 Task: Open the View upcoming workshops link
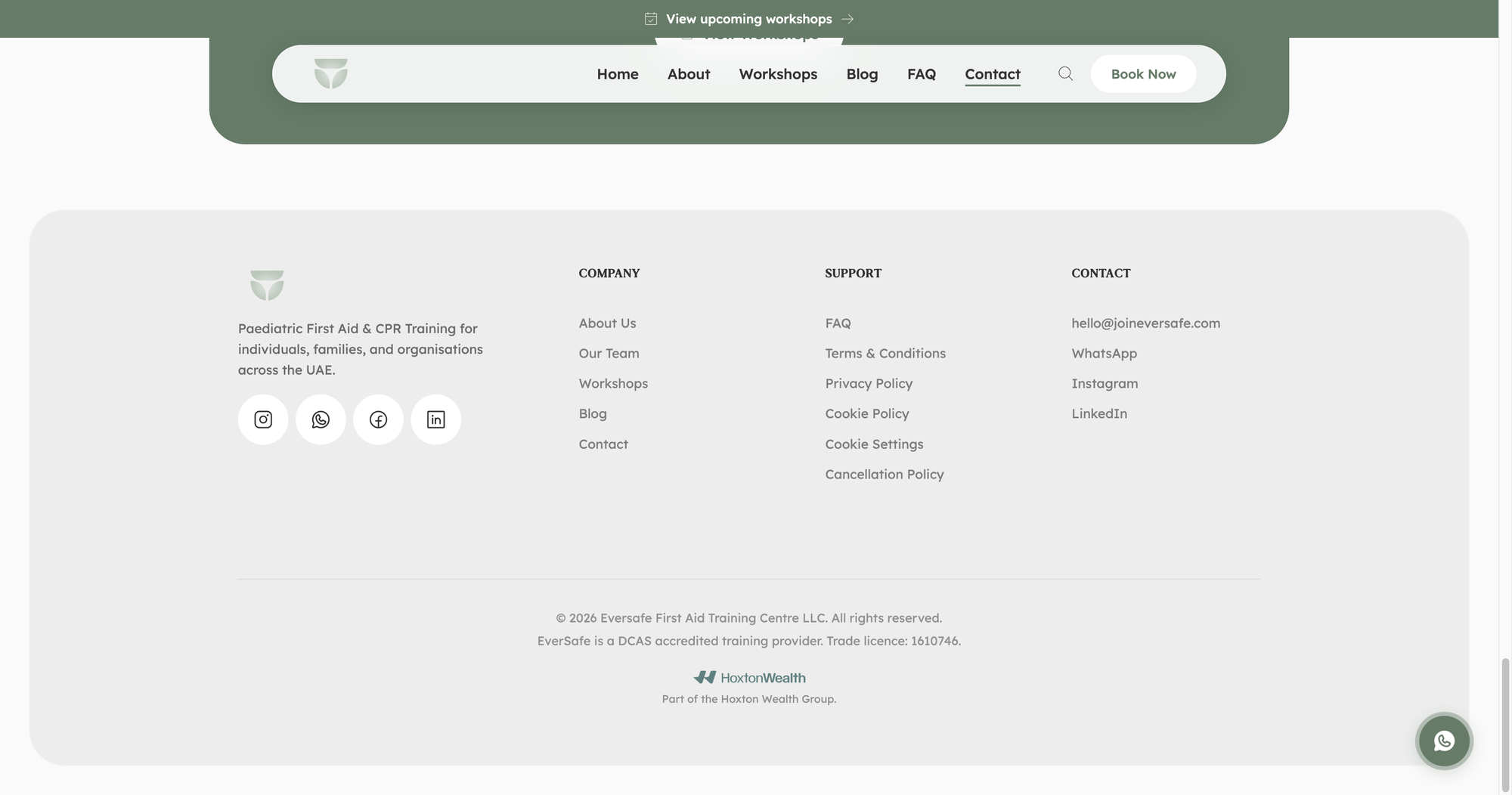pyautogui.click(x=748, y=19)
